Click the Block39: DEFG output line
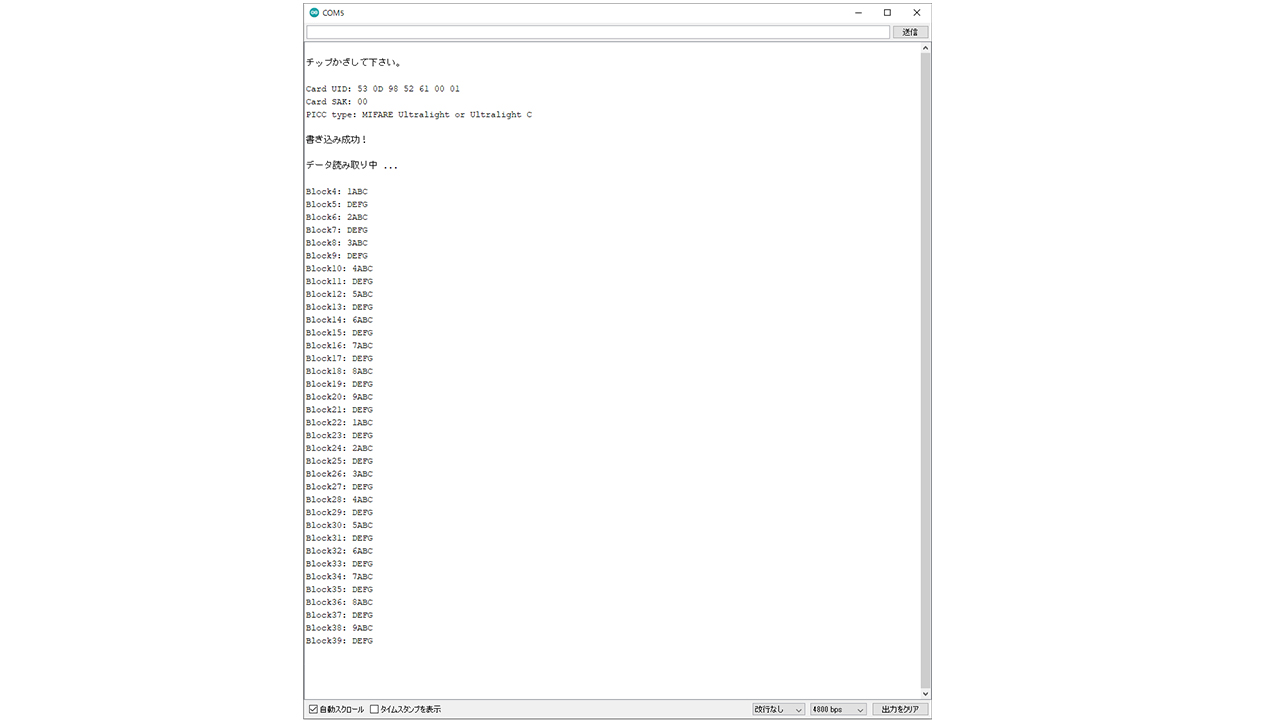Viewport: 1280px width, 720px height. coord(339,641)
